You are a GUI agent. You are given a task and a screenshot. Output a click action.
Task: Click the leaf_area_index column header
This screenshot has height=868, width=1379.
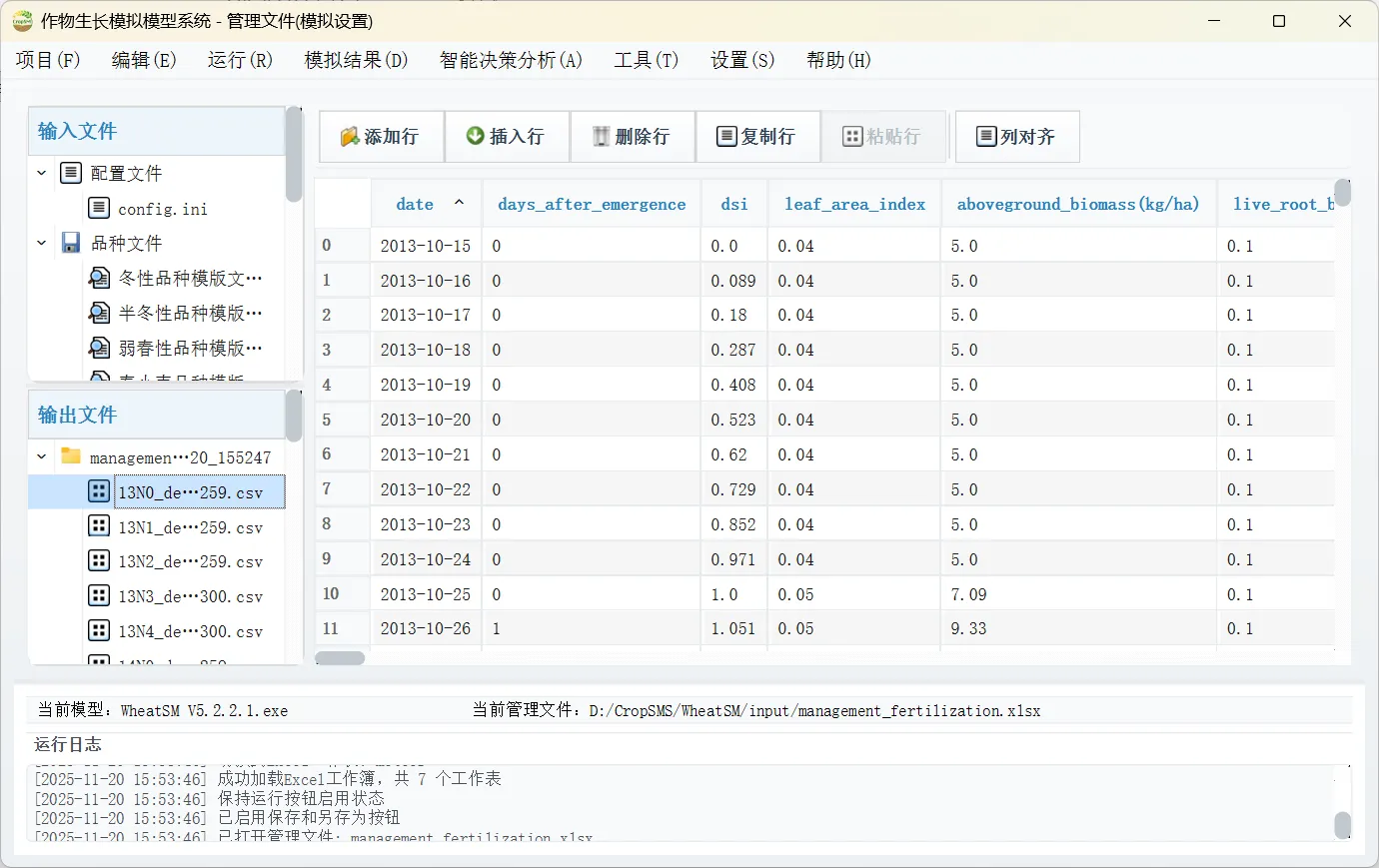click(x=854, y=204)
